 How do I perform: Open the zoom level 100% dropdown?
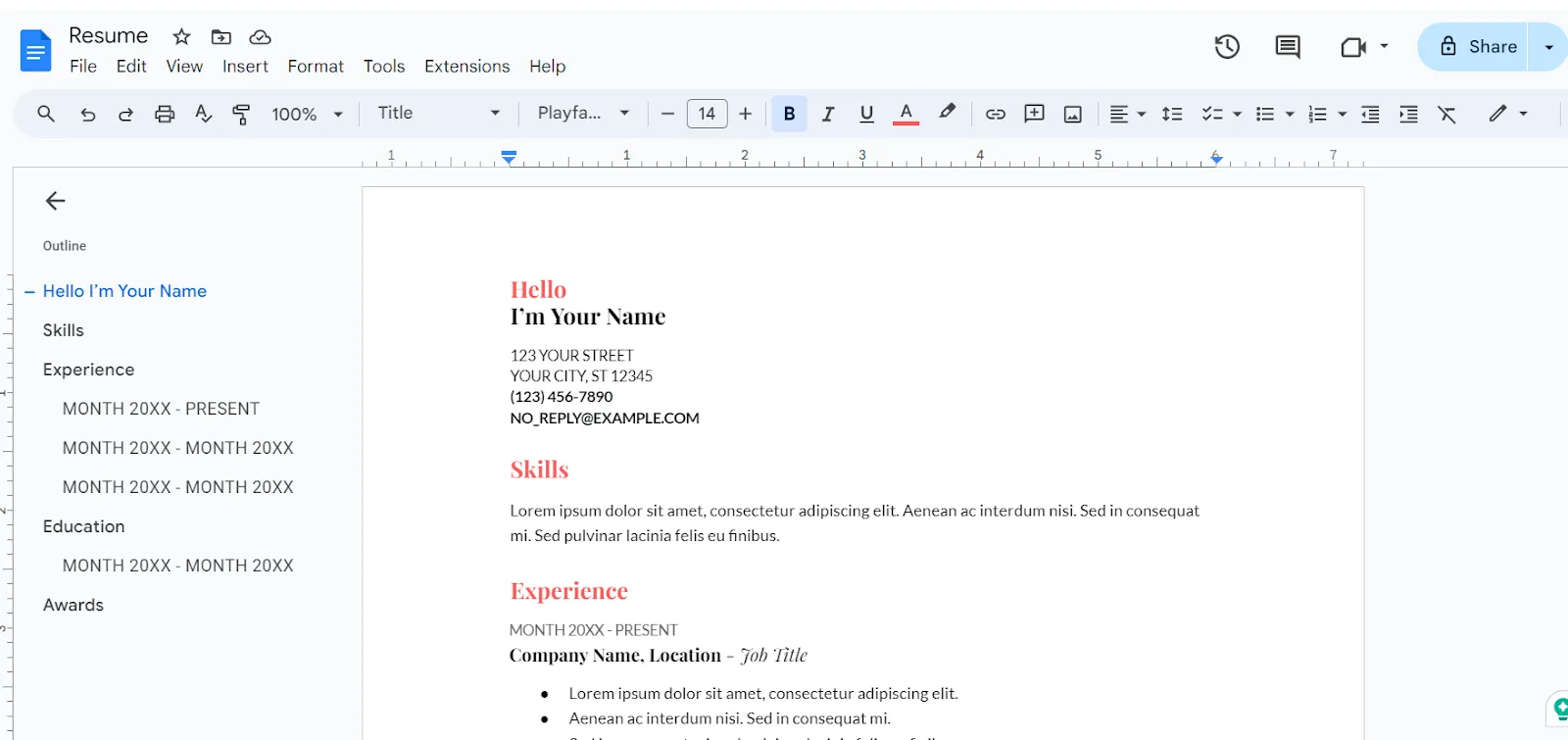coord(307,114)
